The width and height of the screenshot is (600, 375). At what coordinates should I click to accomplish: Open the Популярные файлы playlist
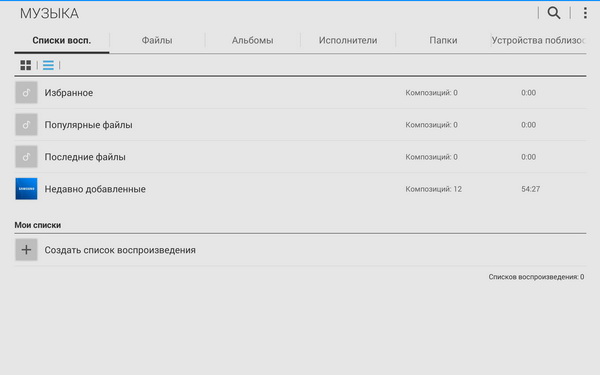(x=300, y=125)
